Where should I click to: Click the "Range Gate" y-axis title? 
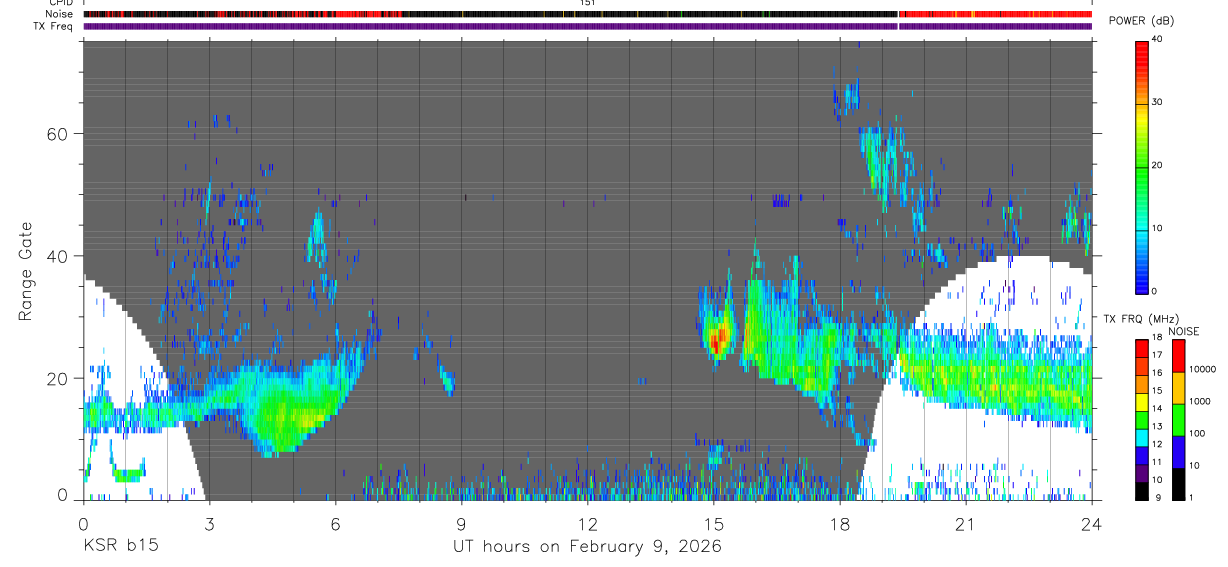[27, 271]
